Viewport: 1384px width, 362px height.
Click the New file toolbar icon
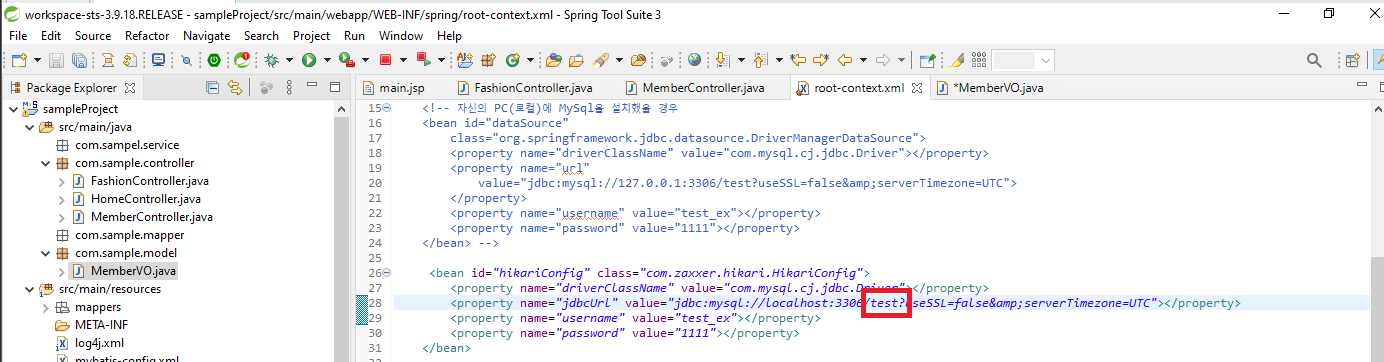coord(19,60)
